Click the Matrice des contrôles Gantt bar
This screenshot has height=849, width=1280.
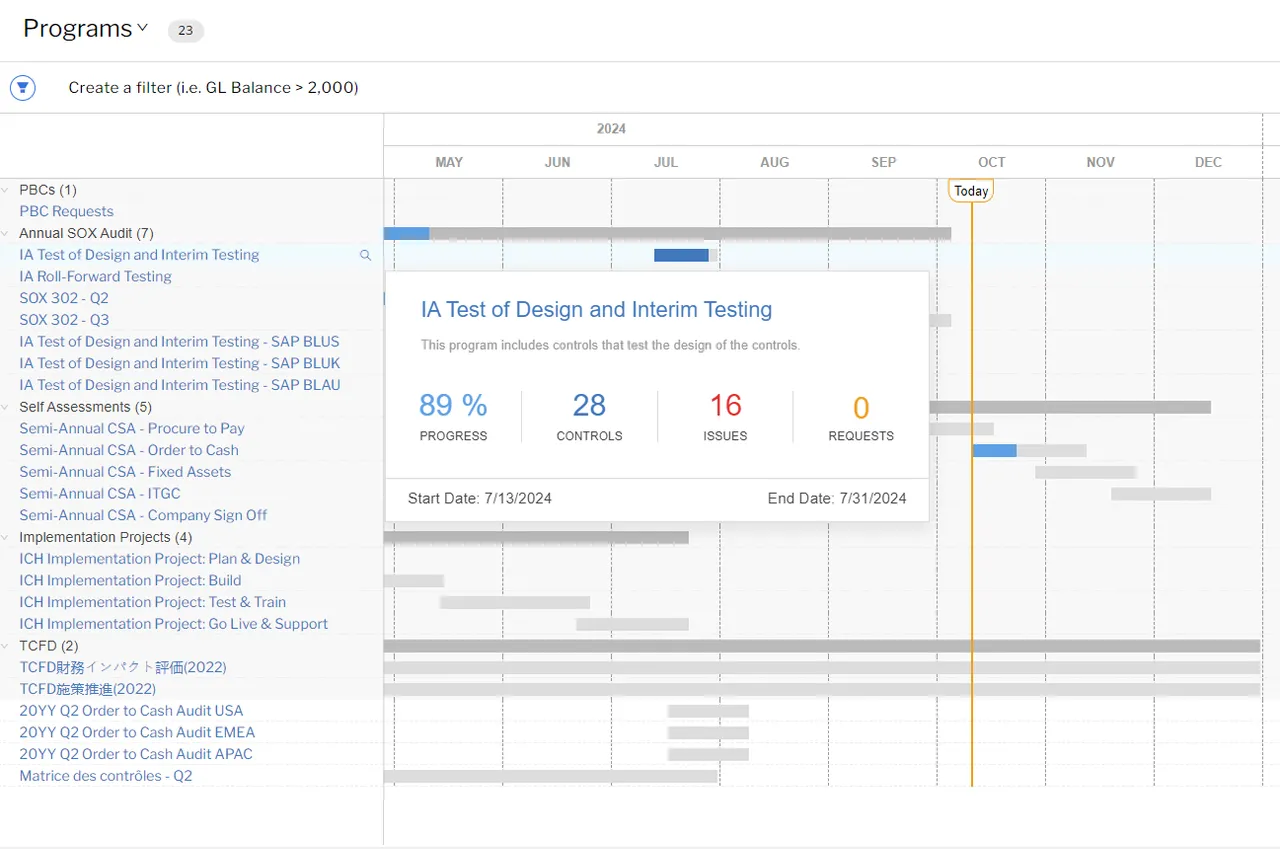[x=550, y=776]
